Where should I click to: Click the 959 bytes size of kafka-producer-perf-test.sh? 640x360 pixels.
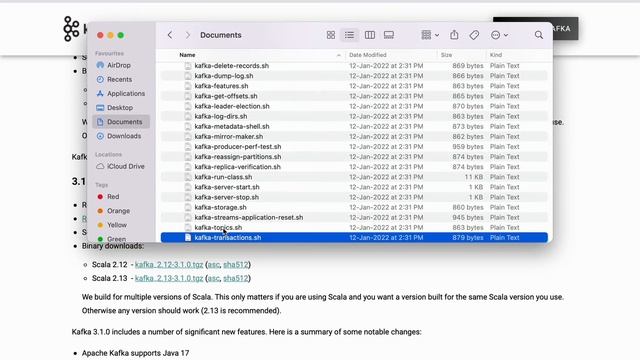coord(468,147)
